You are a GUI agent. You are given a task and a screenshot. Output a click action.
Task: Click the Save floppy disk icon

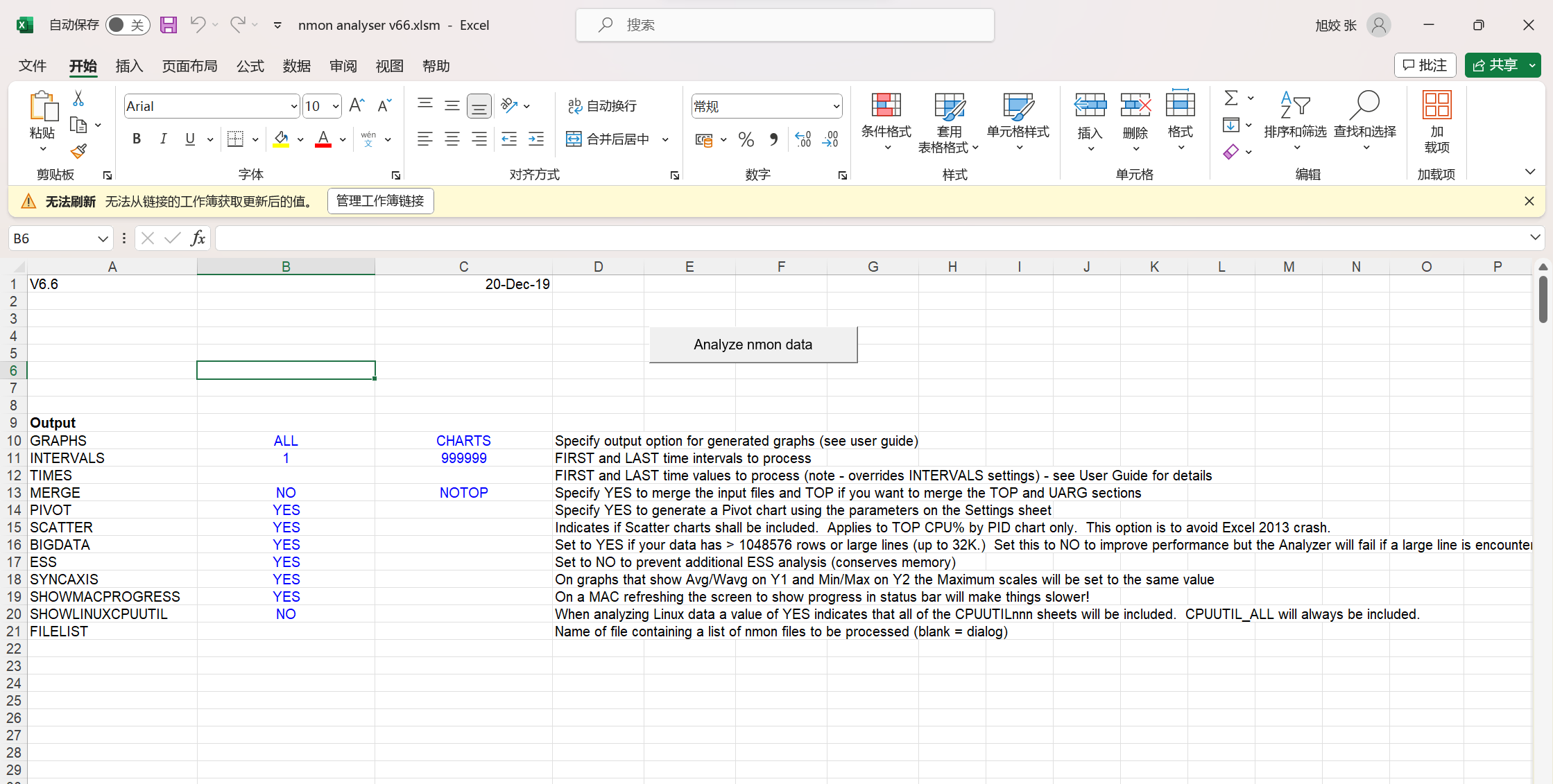(169, 25)
